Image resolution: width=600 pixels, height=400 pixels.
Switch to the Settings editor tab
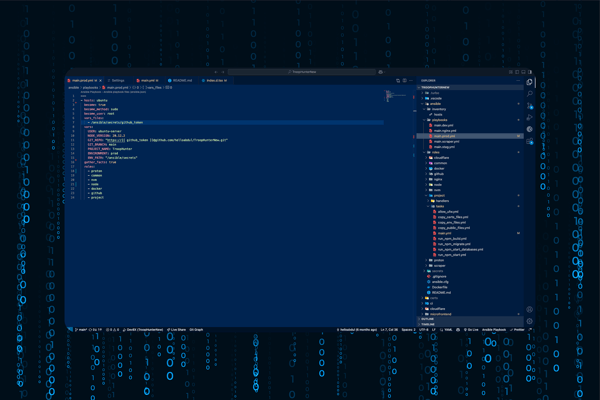(117, 80)
